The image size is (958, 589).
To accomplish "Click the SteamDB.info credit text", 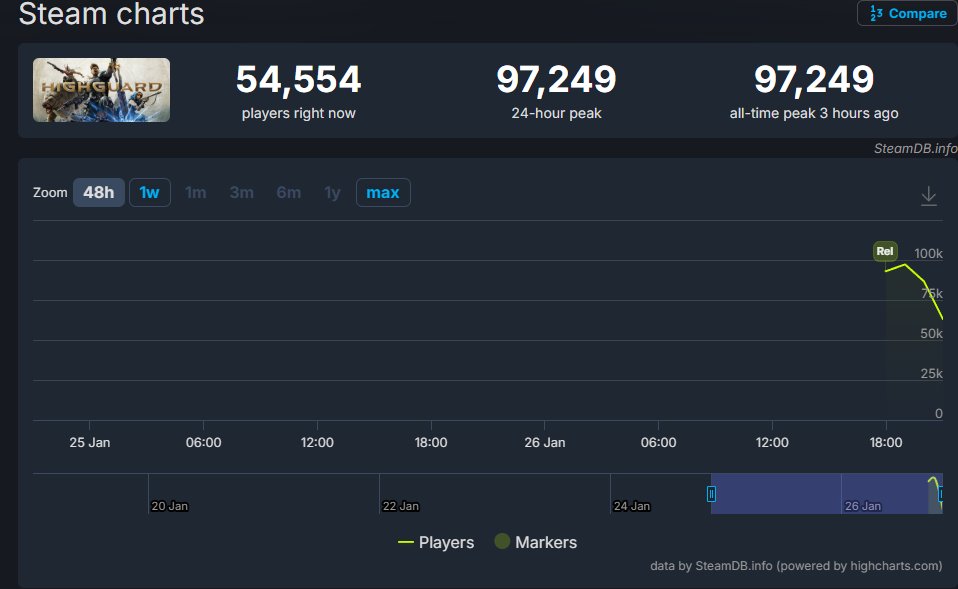I will pos(915,148).
